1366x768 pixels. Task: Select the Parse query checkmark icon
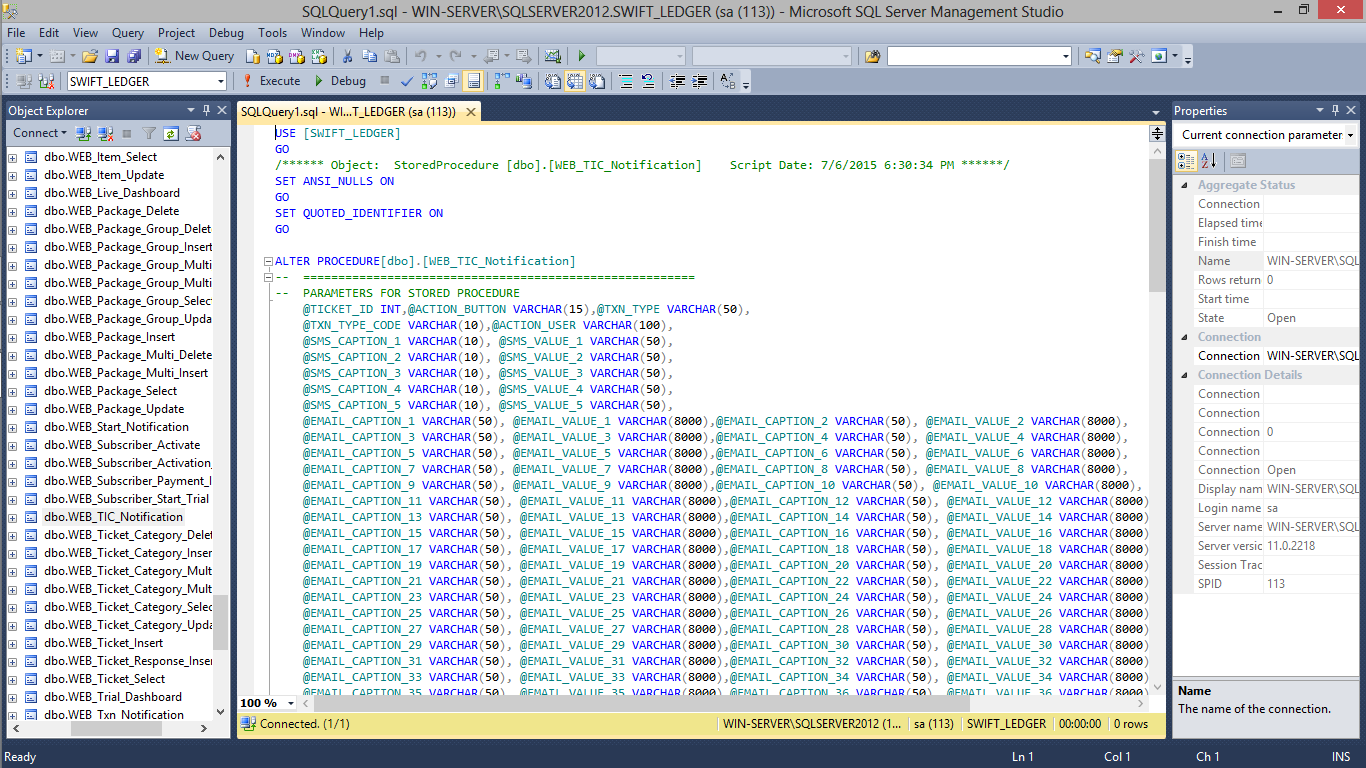pos(406,81)
